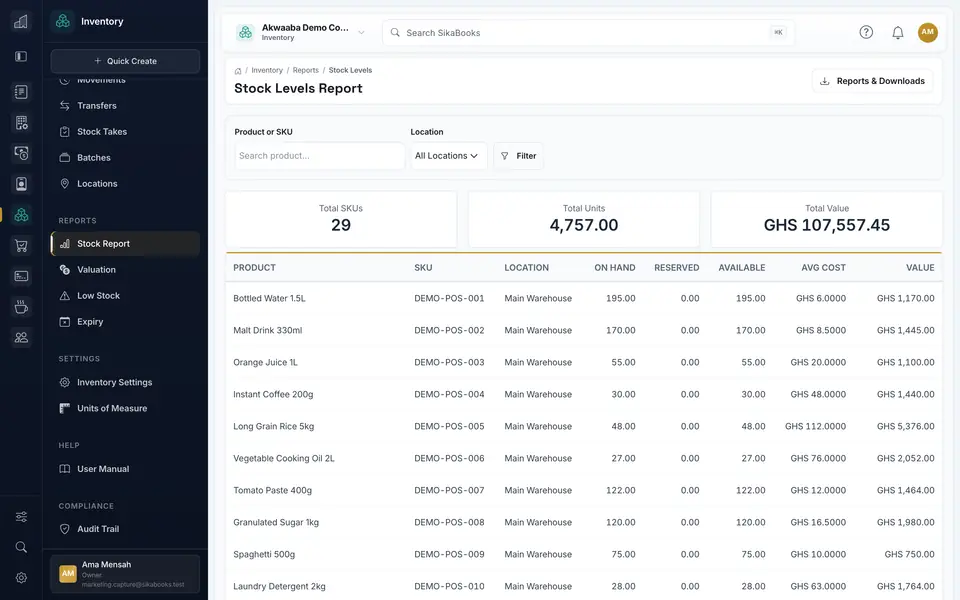Toggle the sidebar panel icon in the rail

coord(21,56)
